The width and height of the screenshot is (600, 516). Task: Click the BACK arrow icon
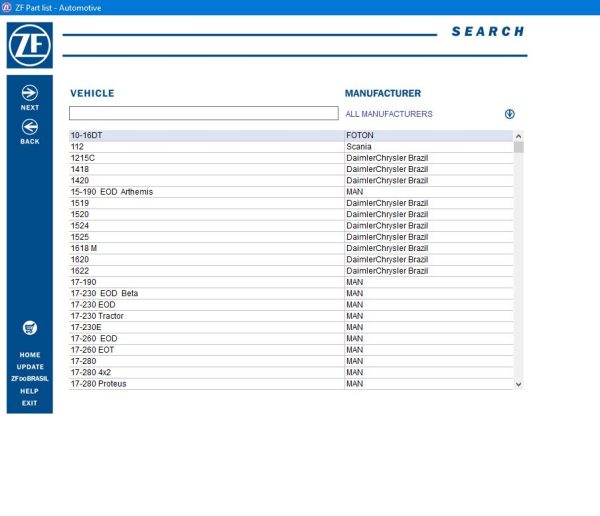tap(29, 127)
